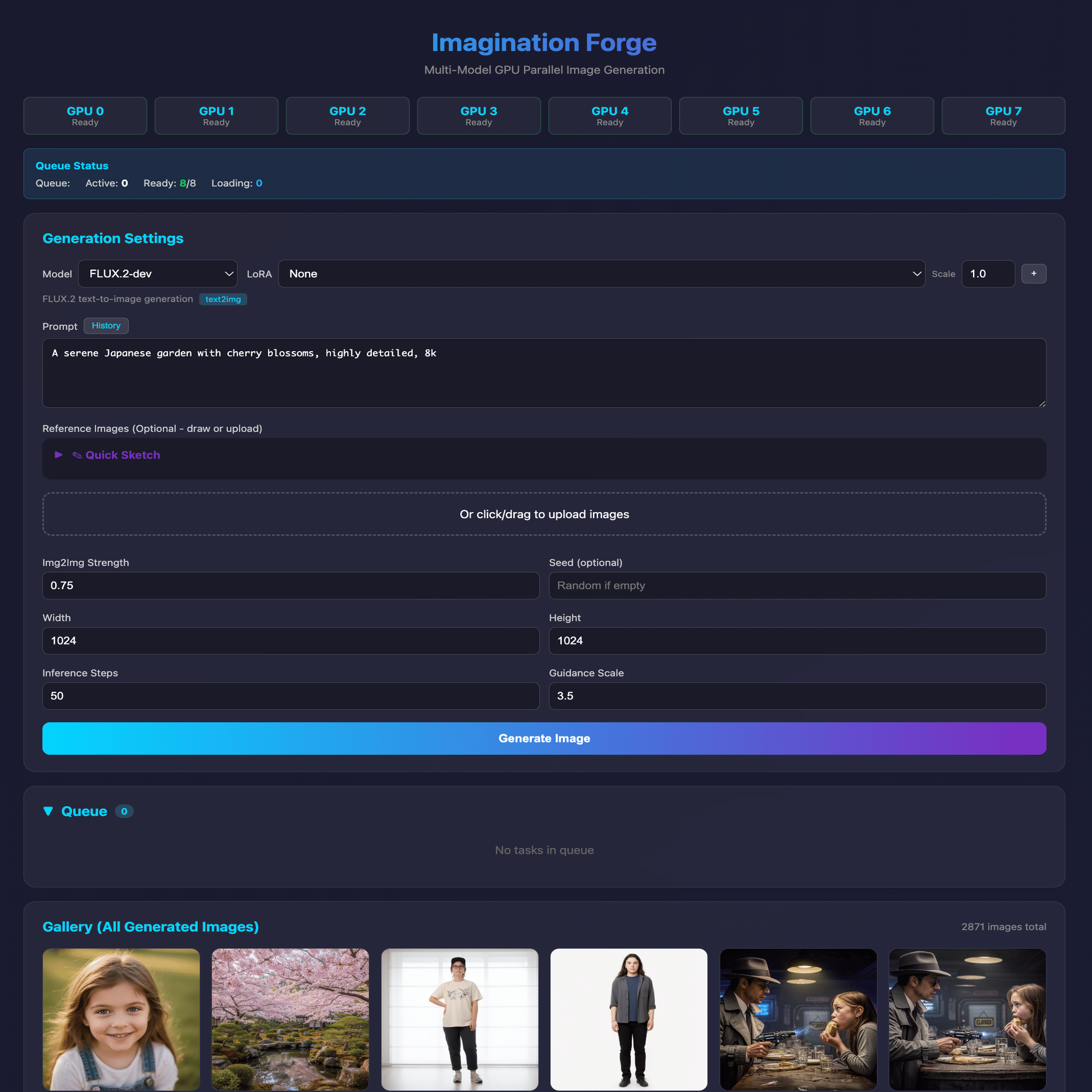Click the GPU 3 Ready card

click(478, 116)
